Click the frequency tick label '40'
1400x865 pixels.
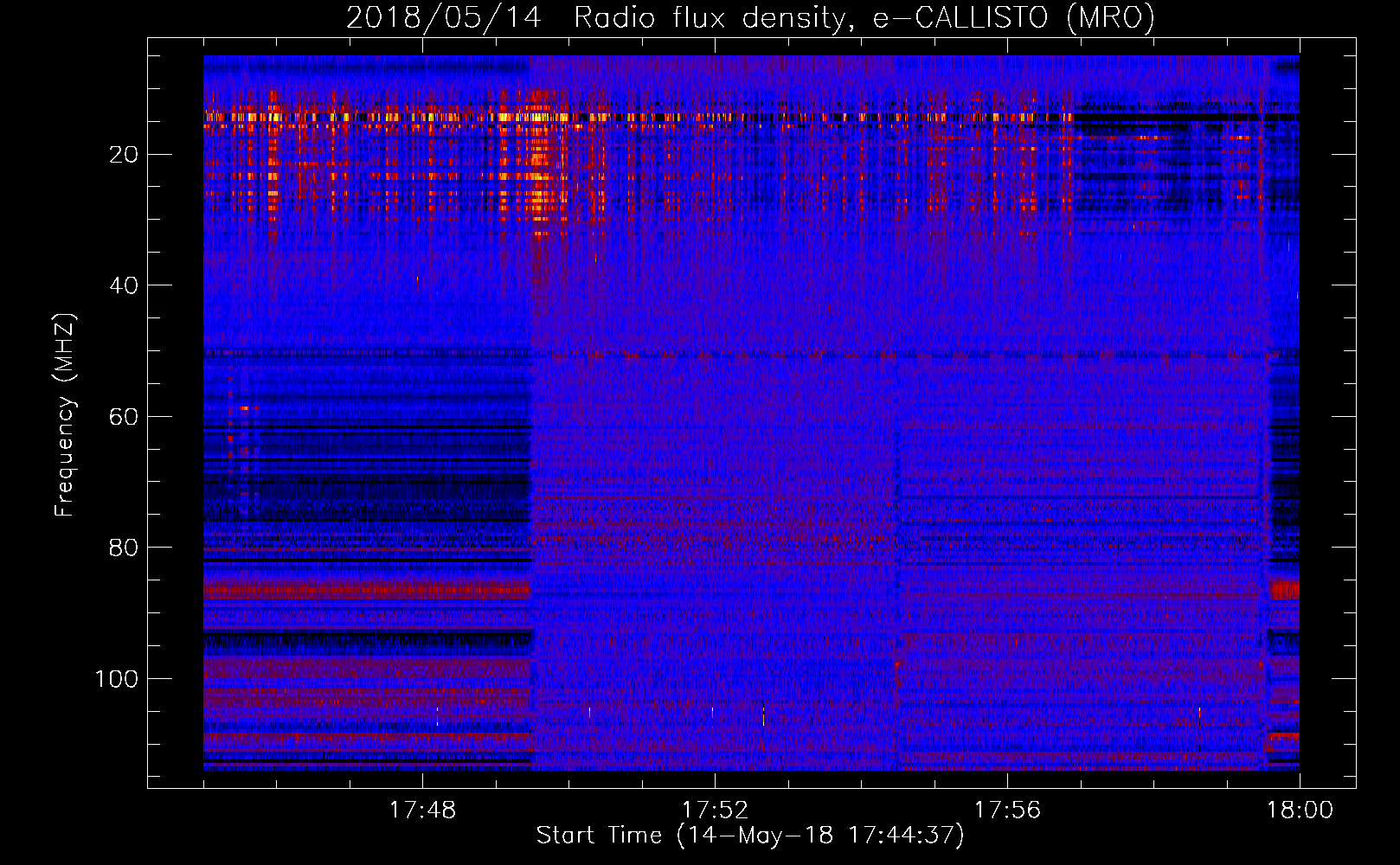tap(124, 285)
